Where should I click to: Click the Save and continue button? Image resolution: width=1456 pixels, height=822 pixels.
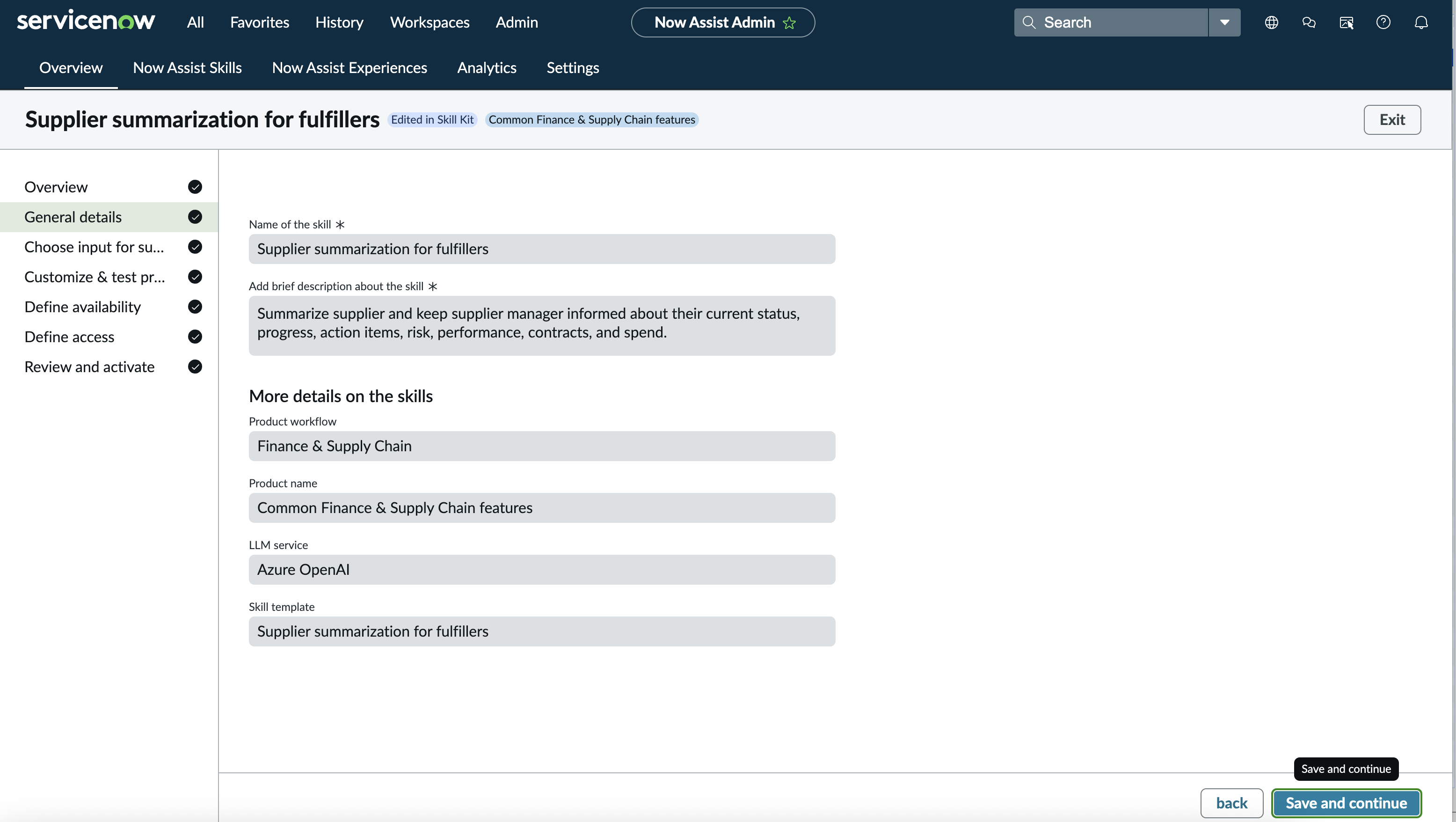[x=1346, y=803]
